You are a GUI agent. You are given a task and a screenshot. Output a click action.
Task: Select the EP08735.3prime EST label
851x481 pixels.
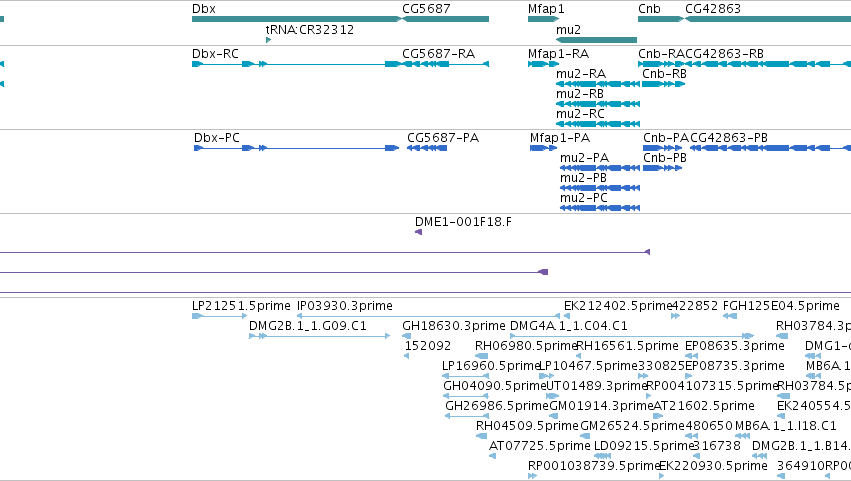point(735,366)
